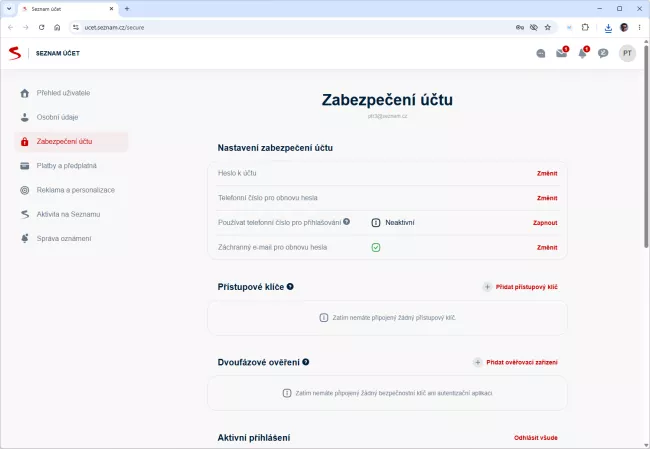Viewport: 650px width, 449px height.
Task: Click the message about no bezpečnostní klíč
Action: point(394,393)
